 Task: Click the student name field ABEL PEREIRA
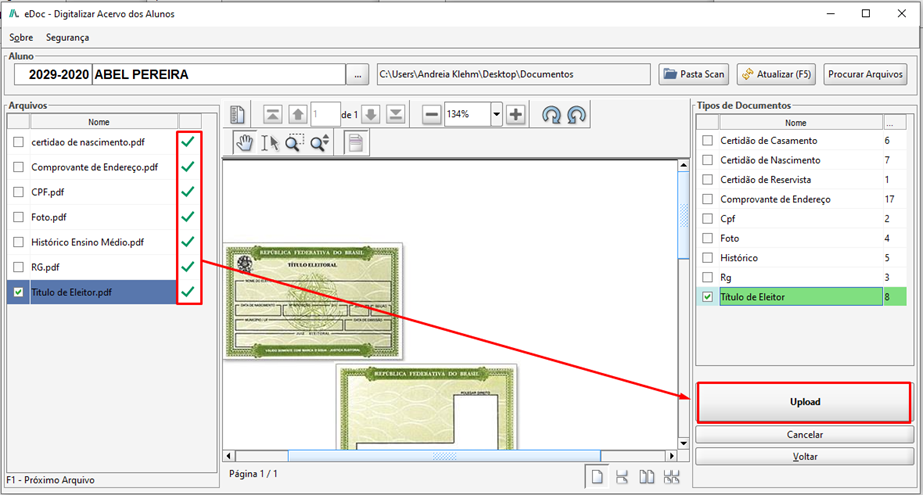tap(219, 75)
